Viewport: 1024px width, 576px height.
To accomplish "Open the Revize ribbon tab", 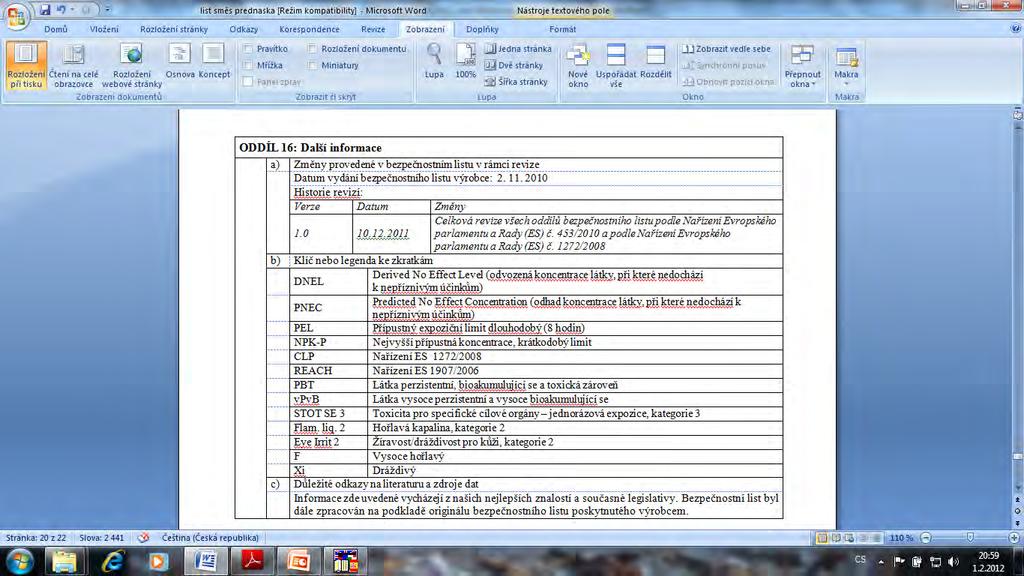I will (373, 29).
